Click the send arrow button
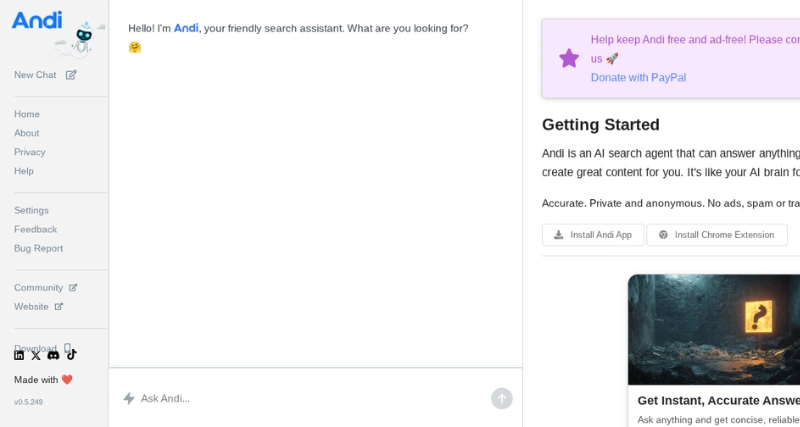This screenshot has height=427, width=800. [502, 398]
